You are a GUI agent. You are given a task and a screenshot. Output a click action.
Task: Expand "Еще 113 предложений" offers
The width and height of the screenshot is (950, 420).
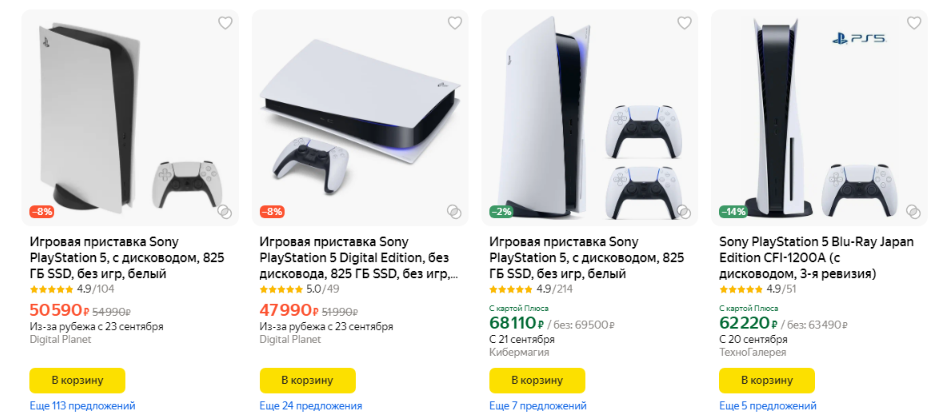[x=82, y=406]
